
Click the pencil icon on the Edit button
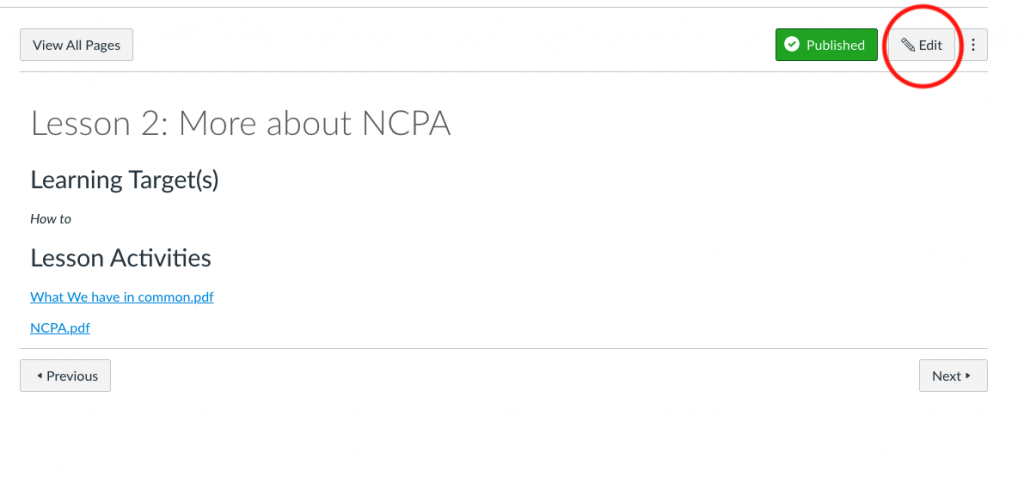(908, 45)
